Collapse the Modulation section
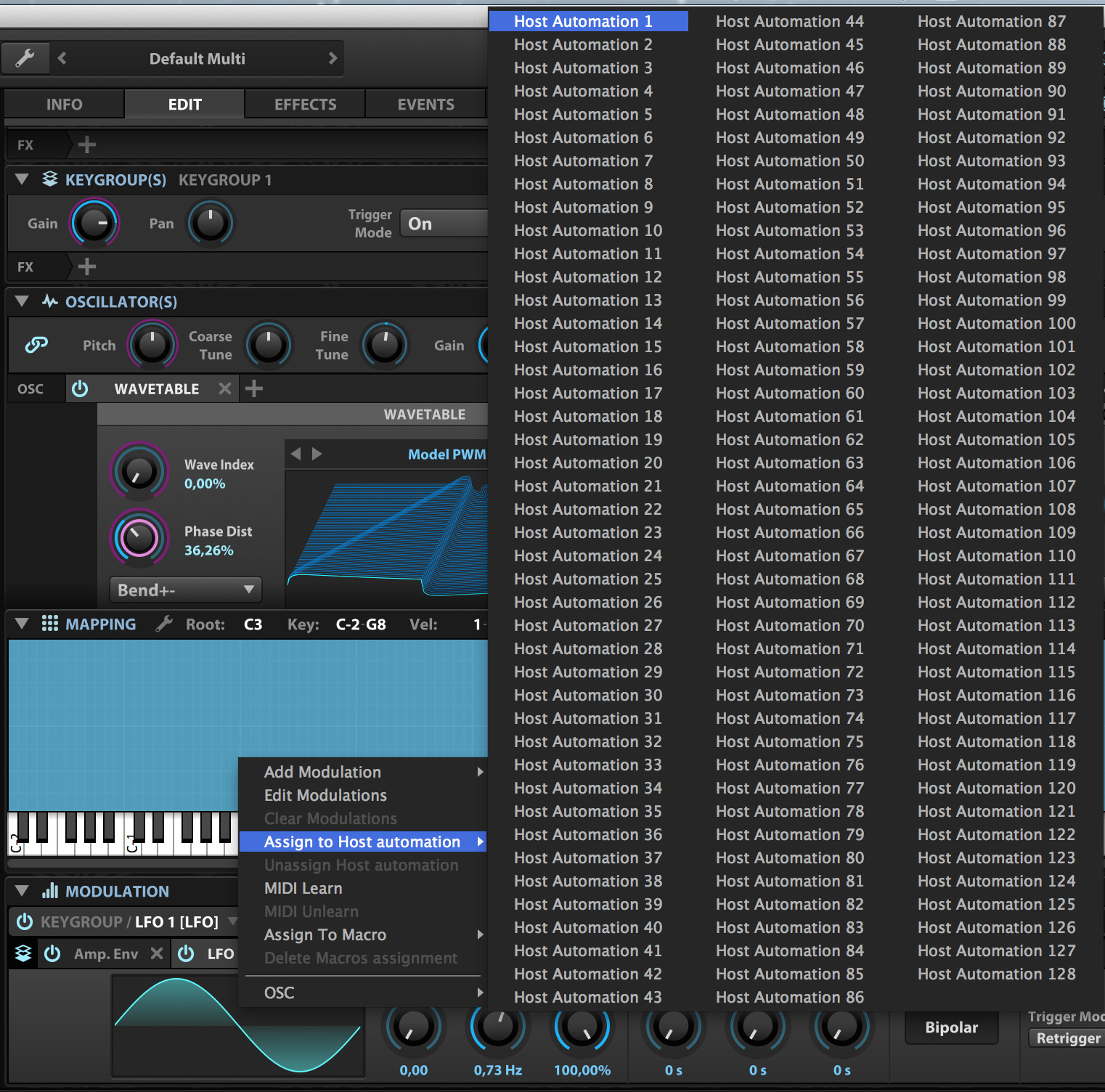Viewport: 1105px width, 1092px height. [x=22, y=891]
